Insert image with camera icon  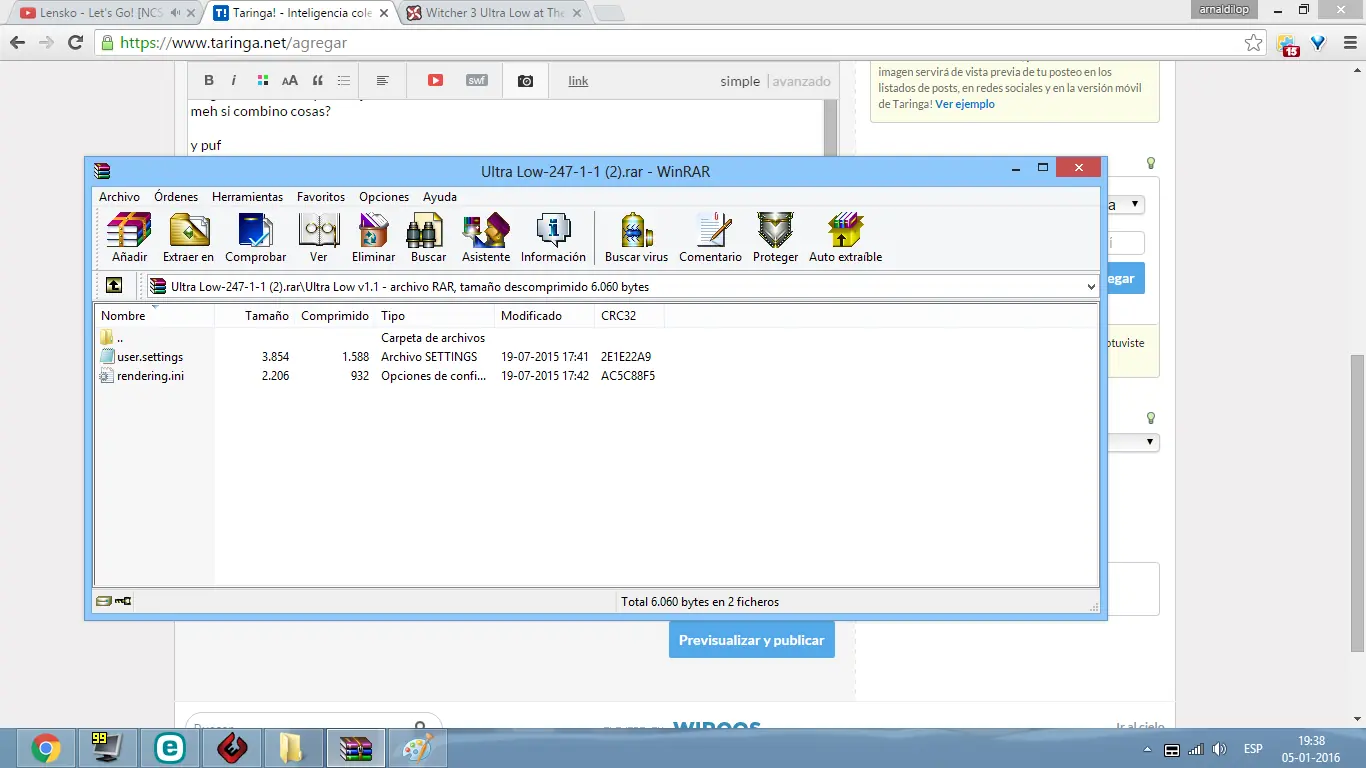[x=525, y=81]
